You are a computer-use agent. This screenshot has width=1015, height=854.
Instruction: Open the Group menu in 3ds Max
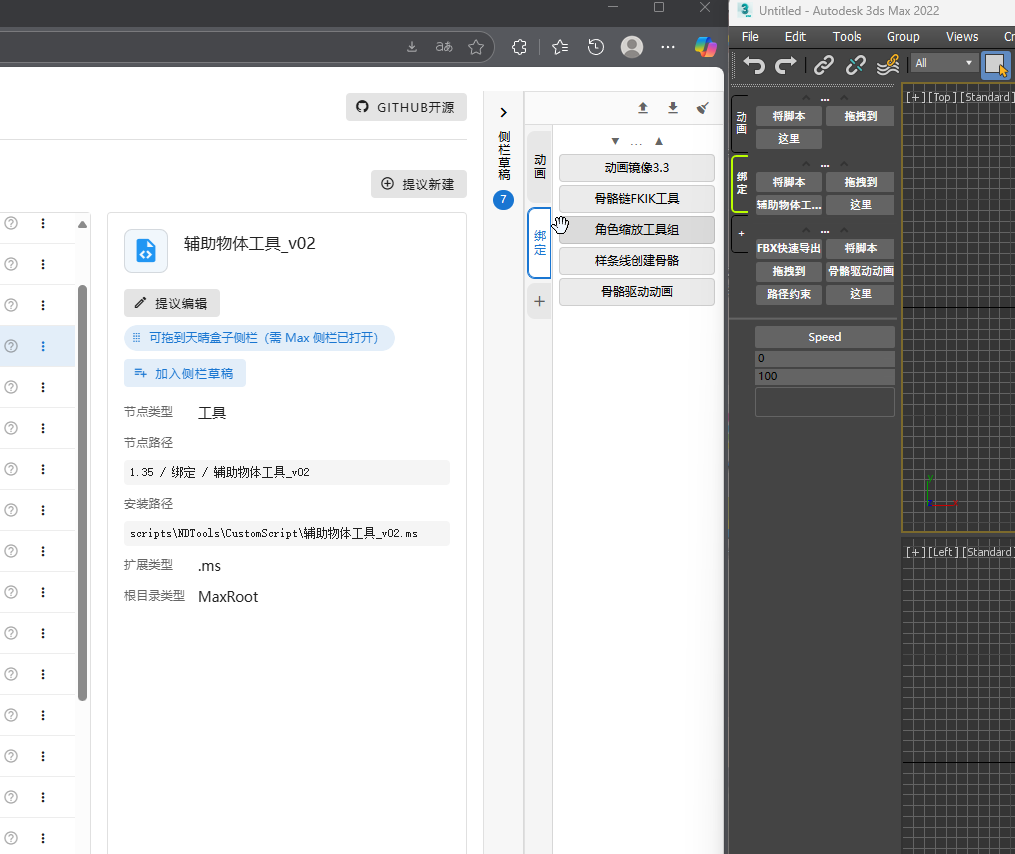[x=903, y=37]
